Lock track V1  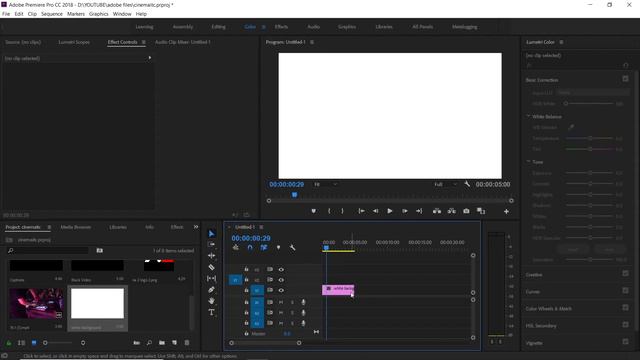[x=246, y=290]
